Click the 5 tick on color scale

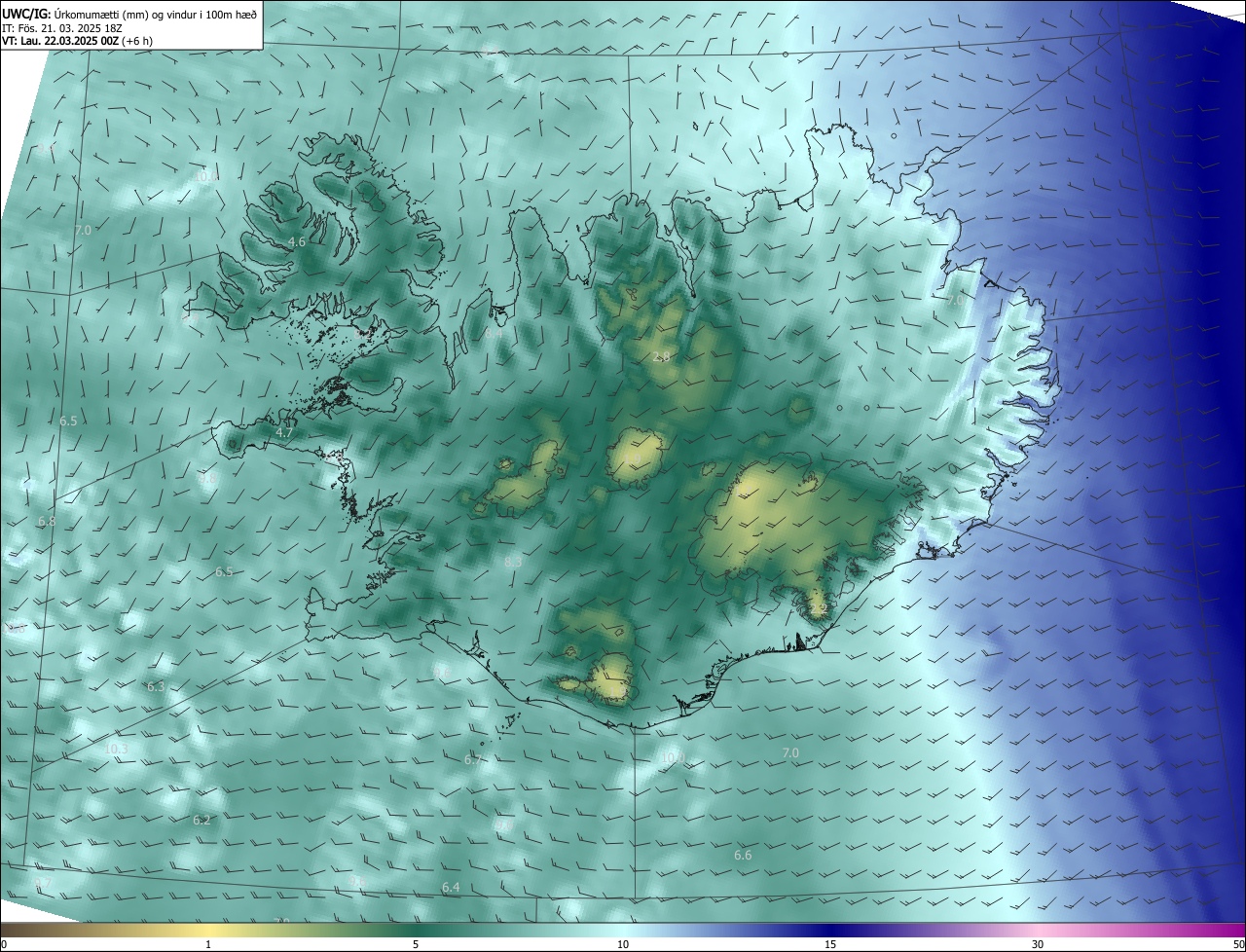tap(416, 944)
